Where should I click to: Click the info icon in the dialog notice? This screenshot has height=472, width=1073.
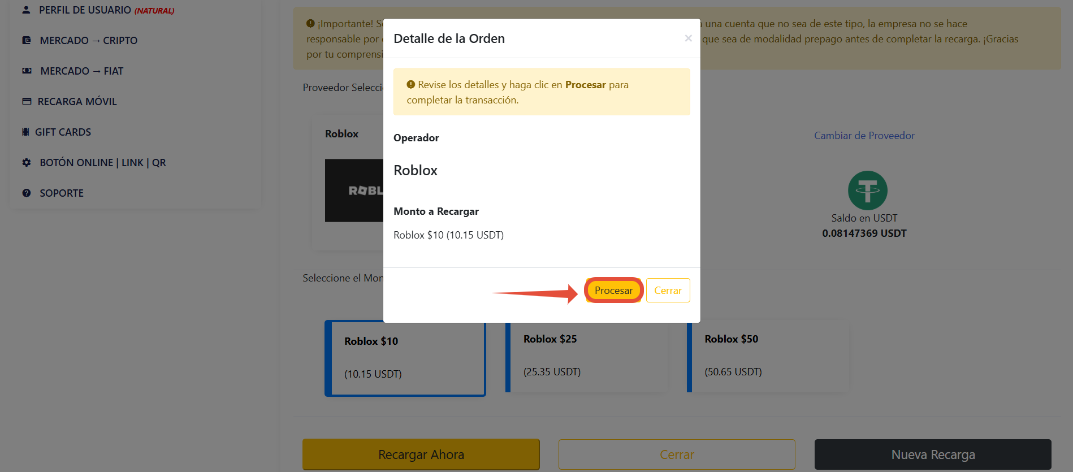pyautogui.click(x=411, y=86)
